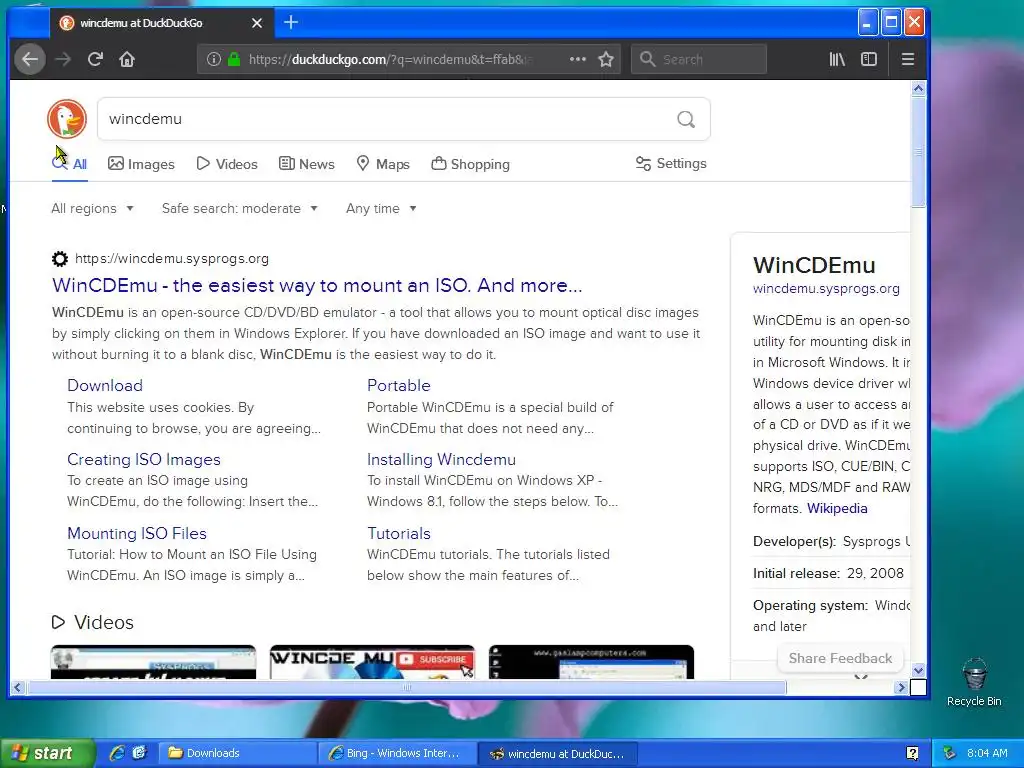This screenshot has height=768, width=1024.
Task: Open Internet Explorer quick launch icon
Action: (x=117, y=753)
